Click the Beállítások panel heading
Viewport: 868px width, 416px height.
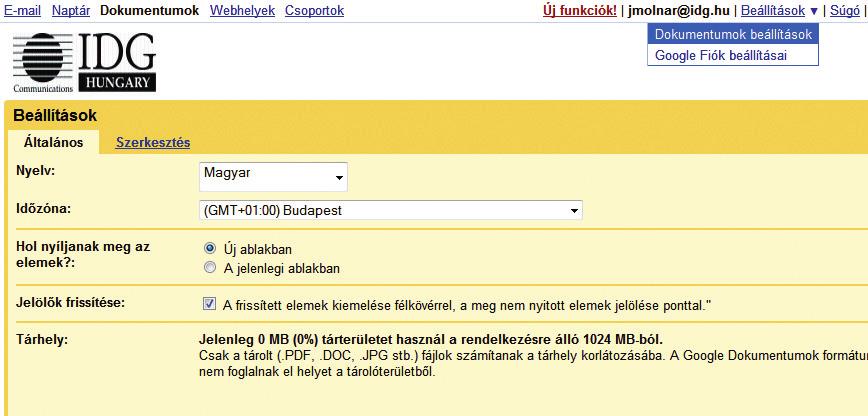55,116
